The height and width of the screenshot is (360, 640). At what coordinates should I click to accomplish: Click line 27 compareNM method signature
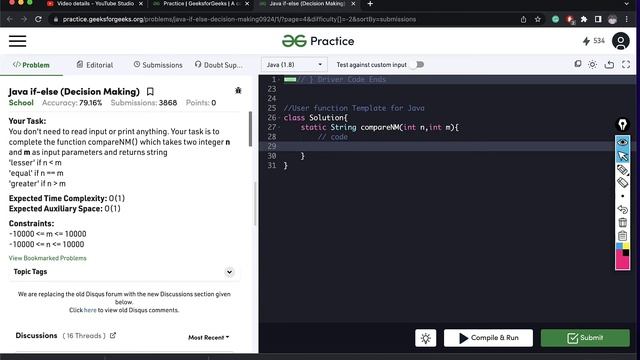click(380, 127)
